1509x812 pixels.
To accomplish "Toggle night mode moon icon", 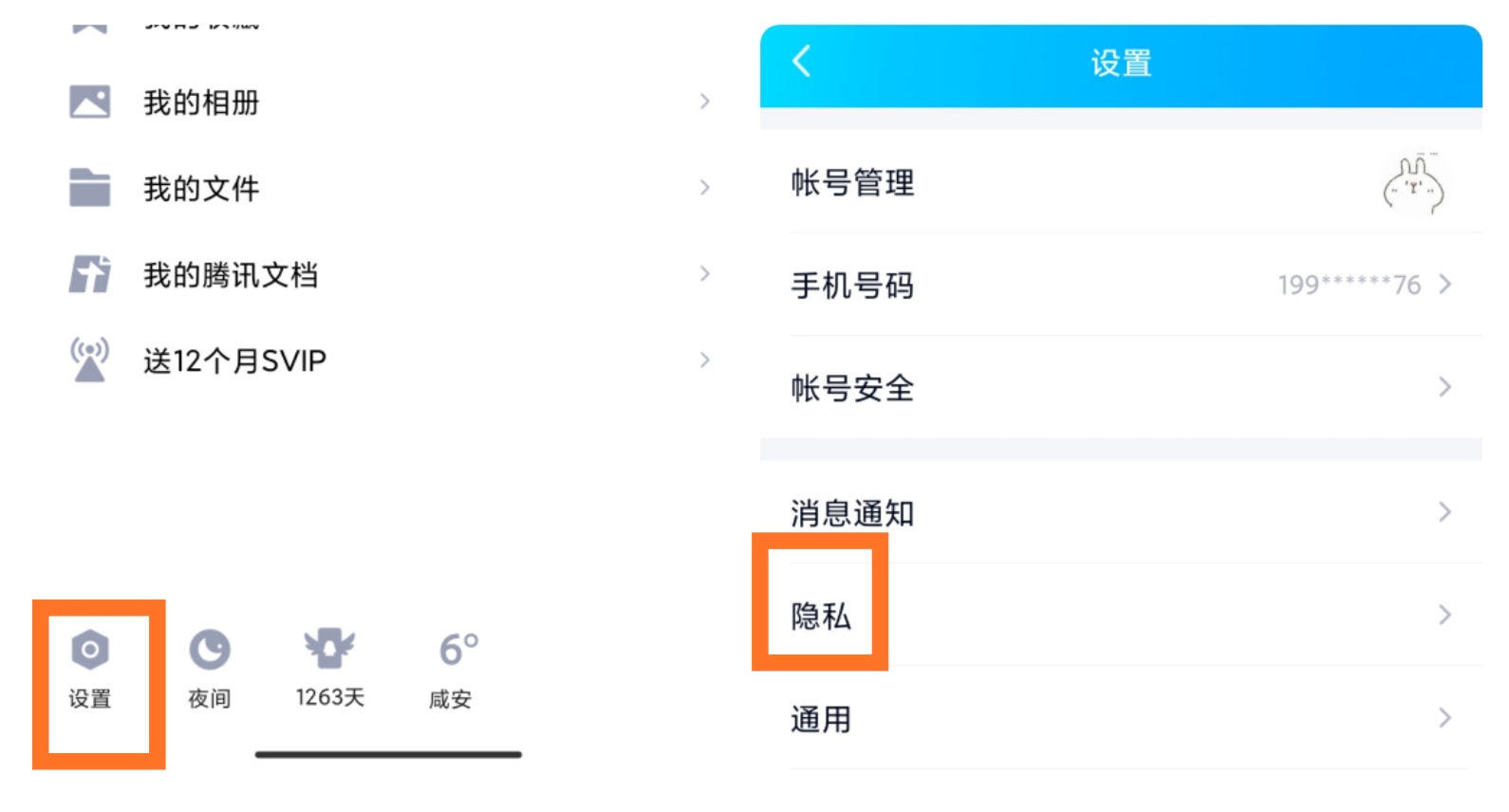I will (x=210, y=651).
